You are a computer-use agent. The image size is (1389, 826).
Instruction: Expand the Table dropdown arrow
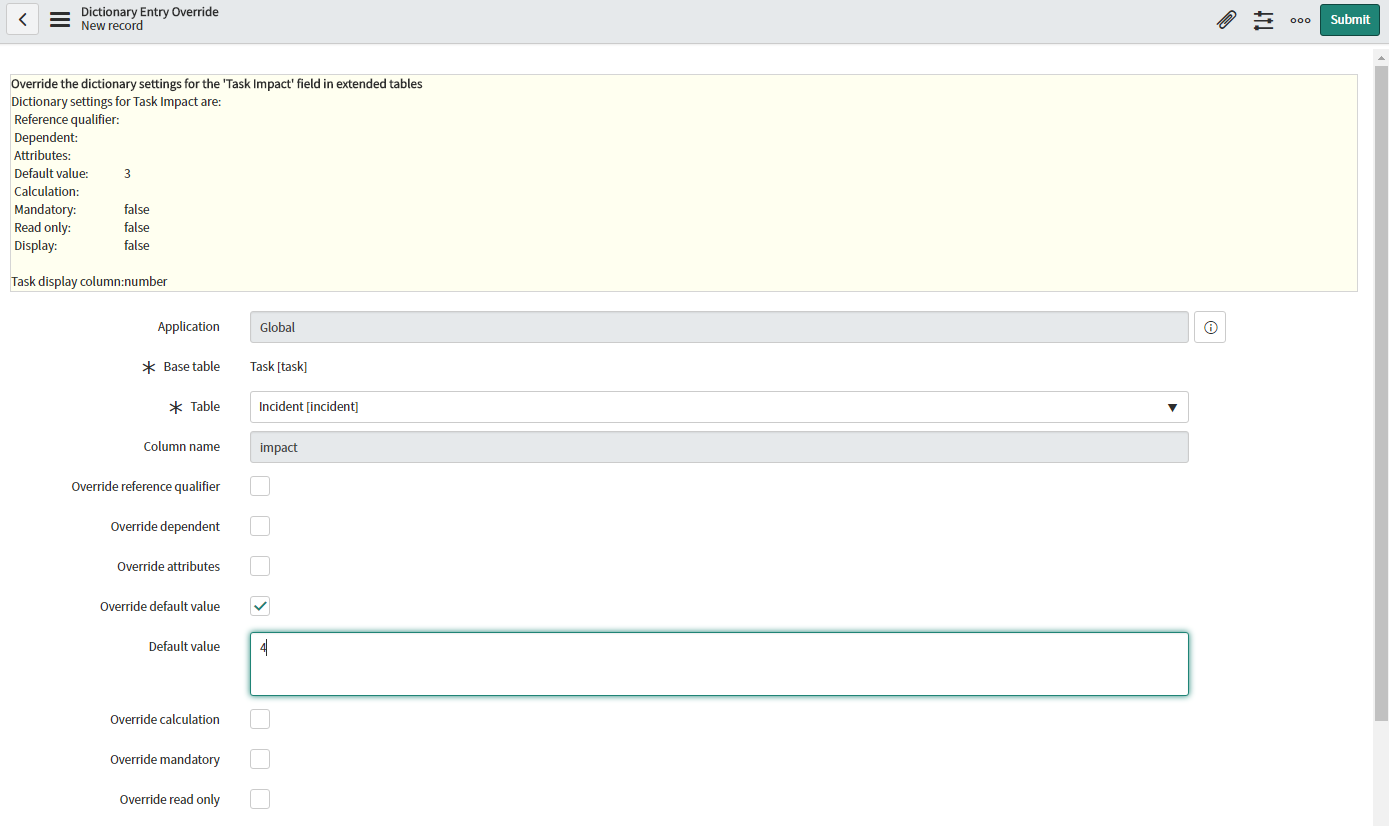(x=1172, y=407)
